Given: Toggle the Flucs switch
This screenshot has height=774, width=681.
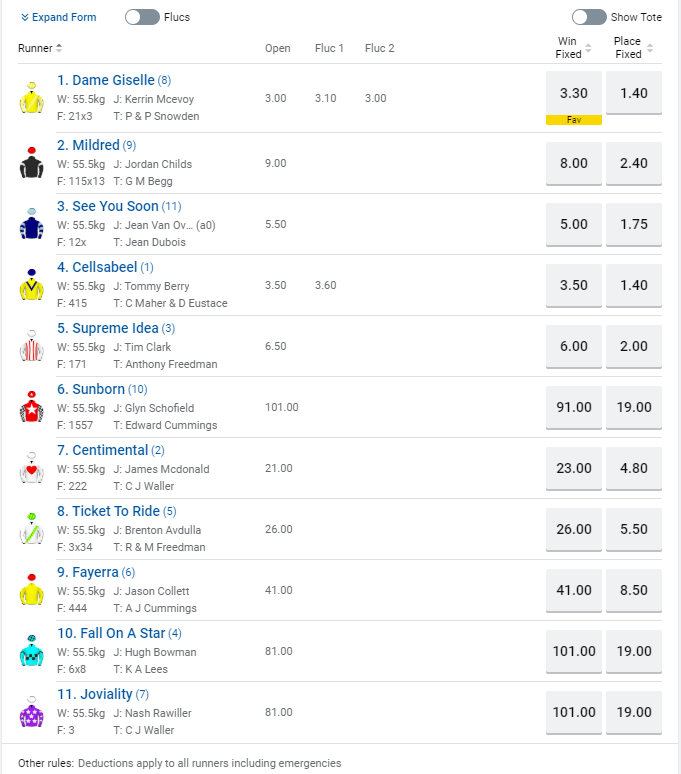Looking at the screenshot, I should pos(142,17).
